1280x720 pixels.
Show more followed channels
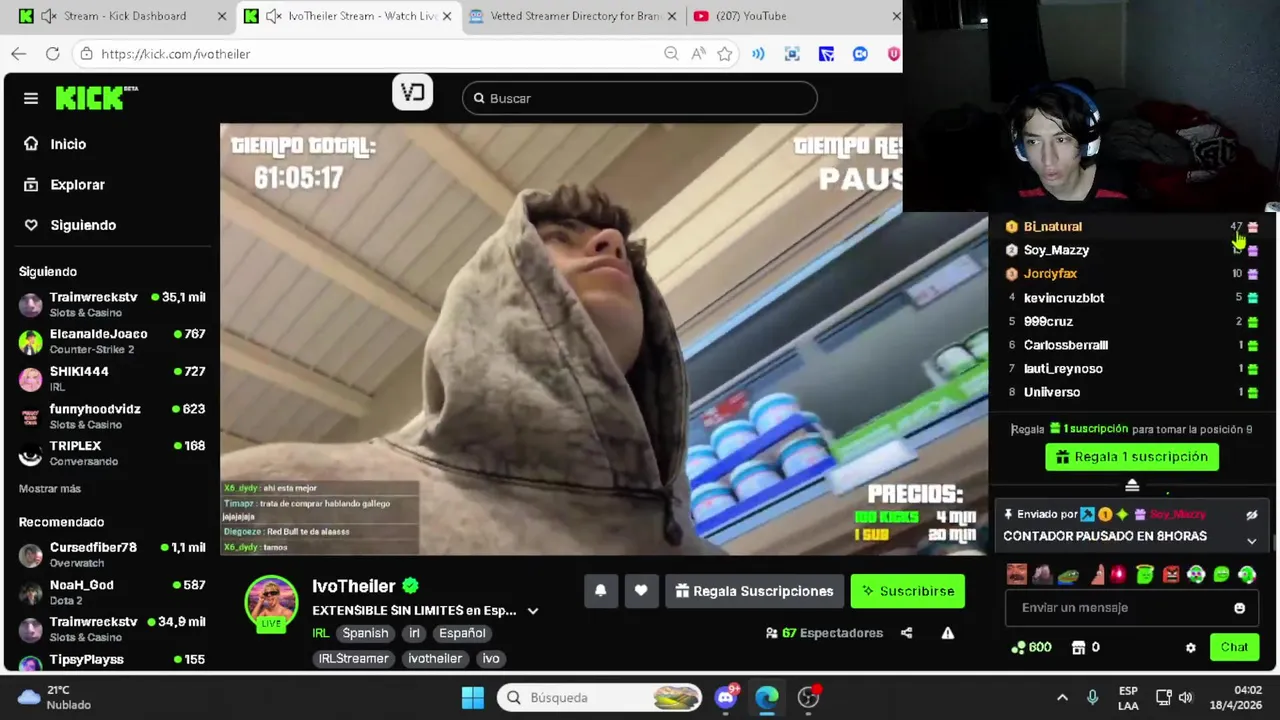50,489
